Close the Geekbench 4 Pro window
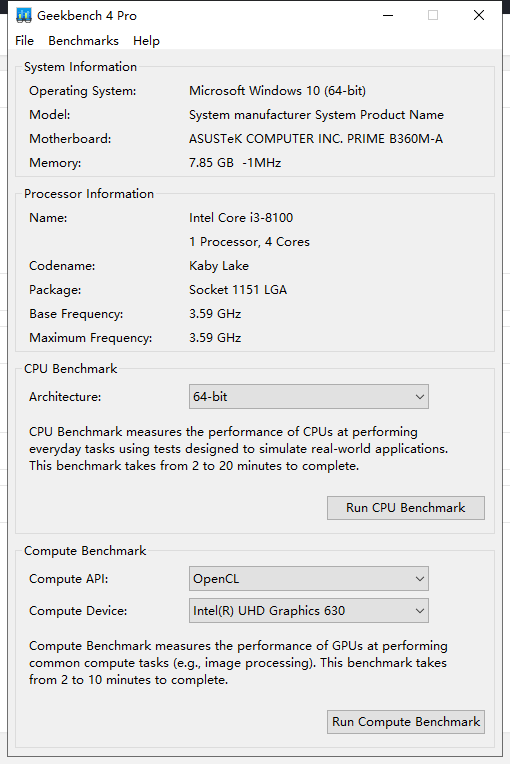Image resolution: width=510 pixels, height=764 pixels. [479, 16]
